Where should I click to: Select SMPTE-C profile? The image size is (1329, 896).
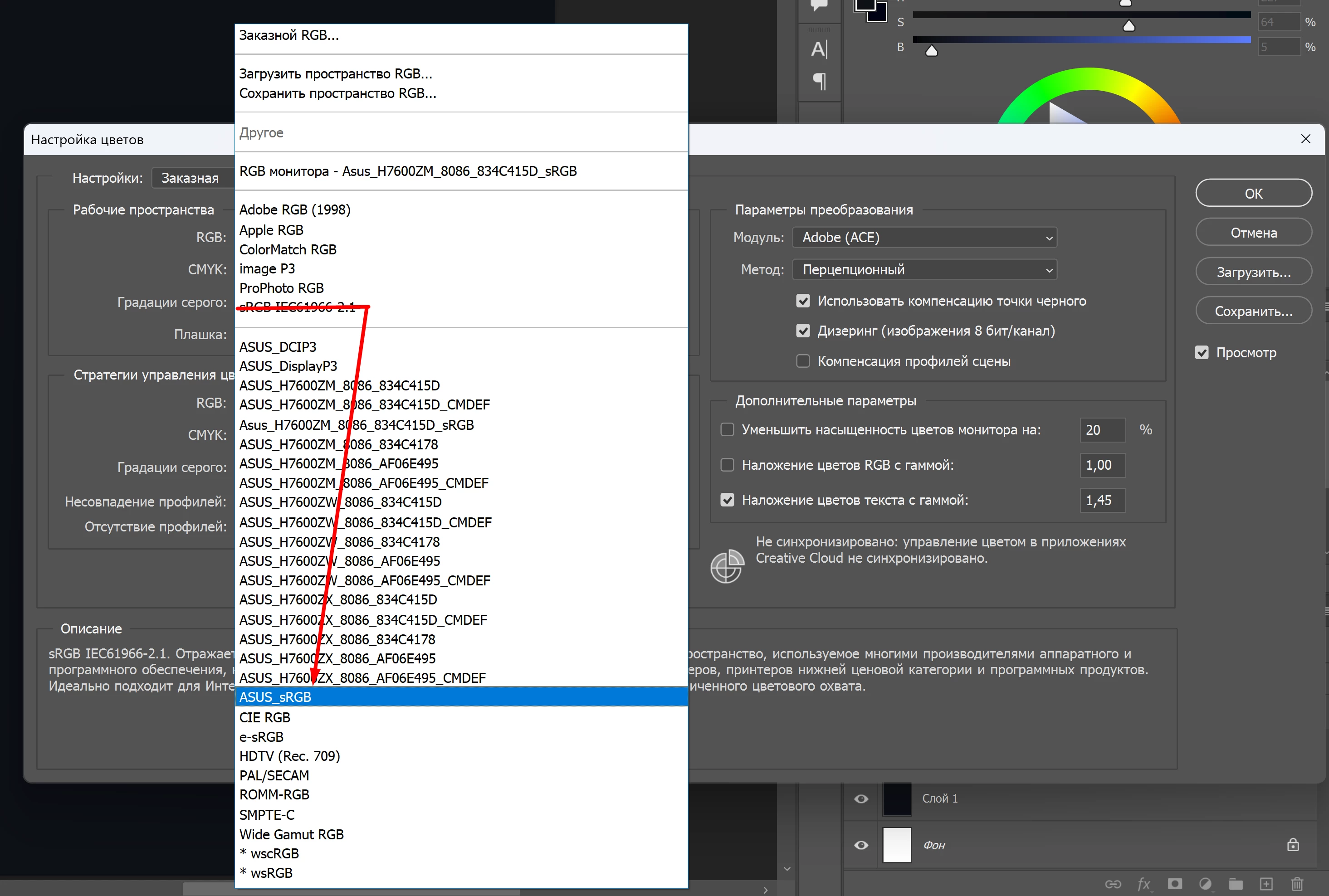(461, 815)
